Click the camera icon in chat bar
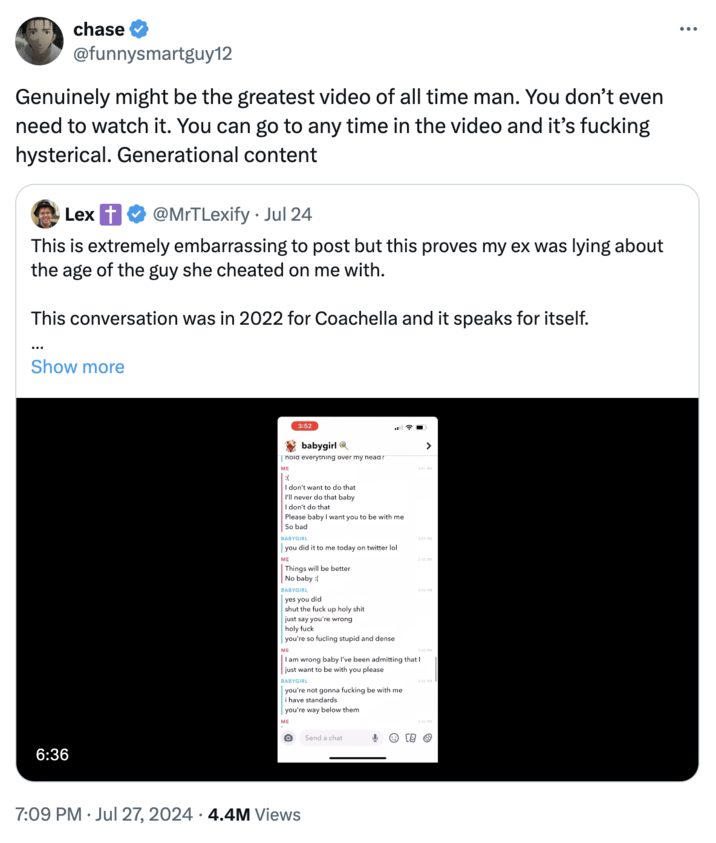The width and height of the screenshot is (716, 843). tap(289, 738)
